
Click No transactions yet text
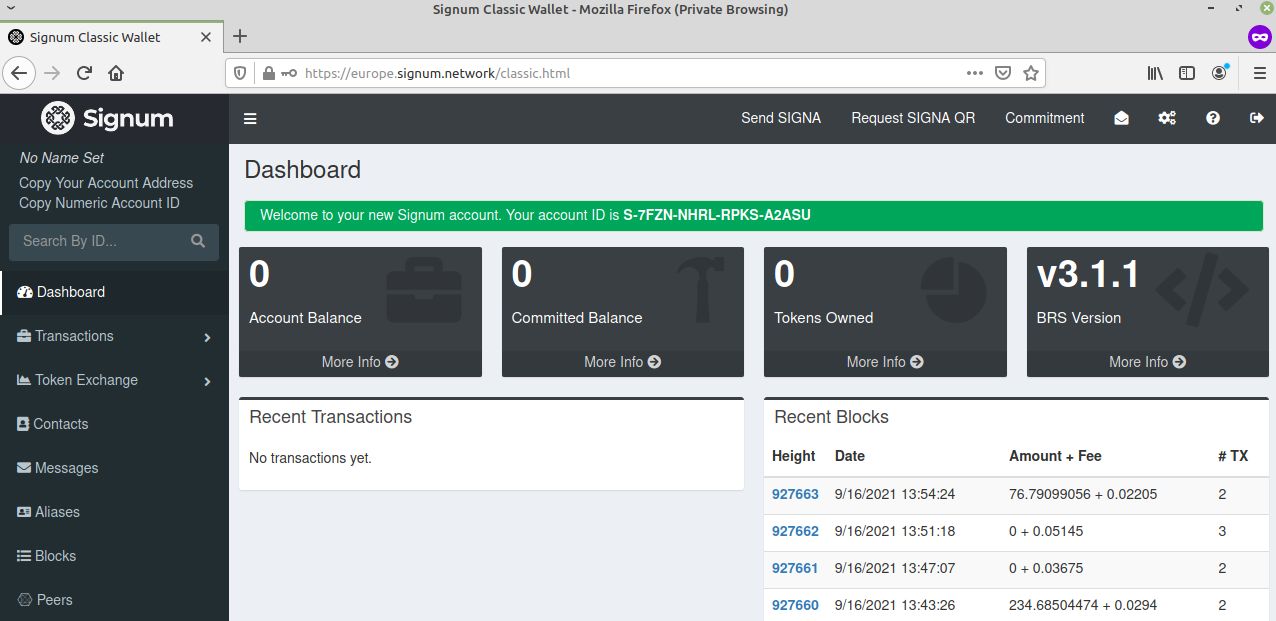310,458
